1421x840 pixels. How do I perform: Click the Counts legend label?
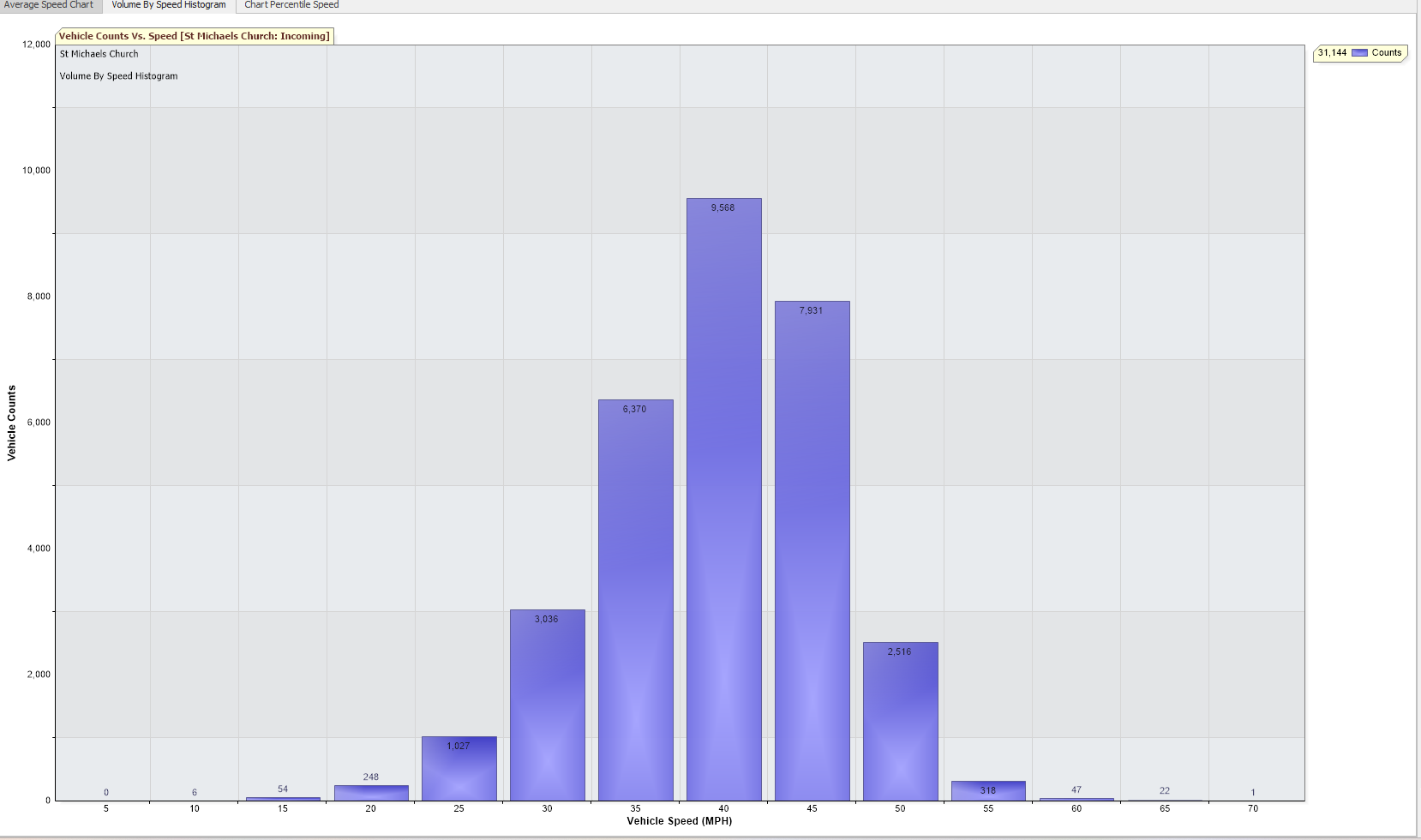coord(1386,53)
